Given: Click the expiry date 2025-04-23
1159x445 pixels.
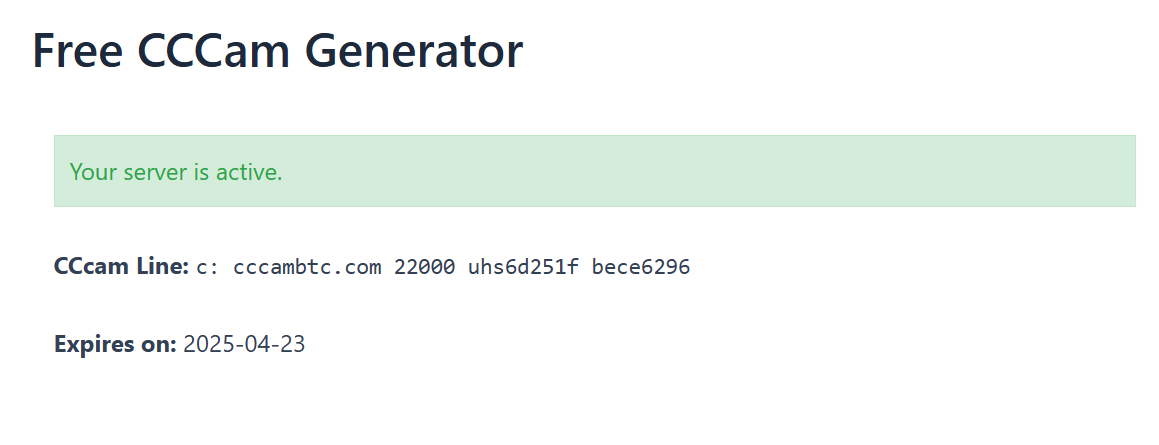Looking at the screenshot, I should point(244,344).
